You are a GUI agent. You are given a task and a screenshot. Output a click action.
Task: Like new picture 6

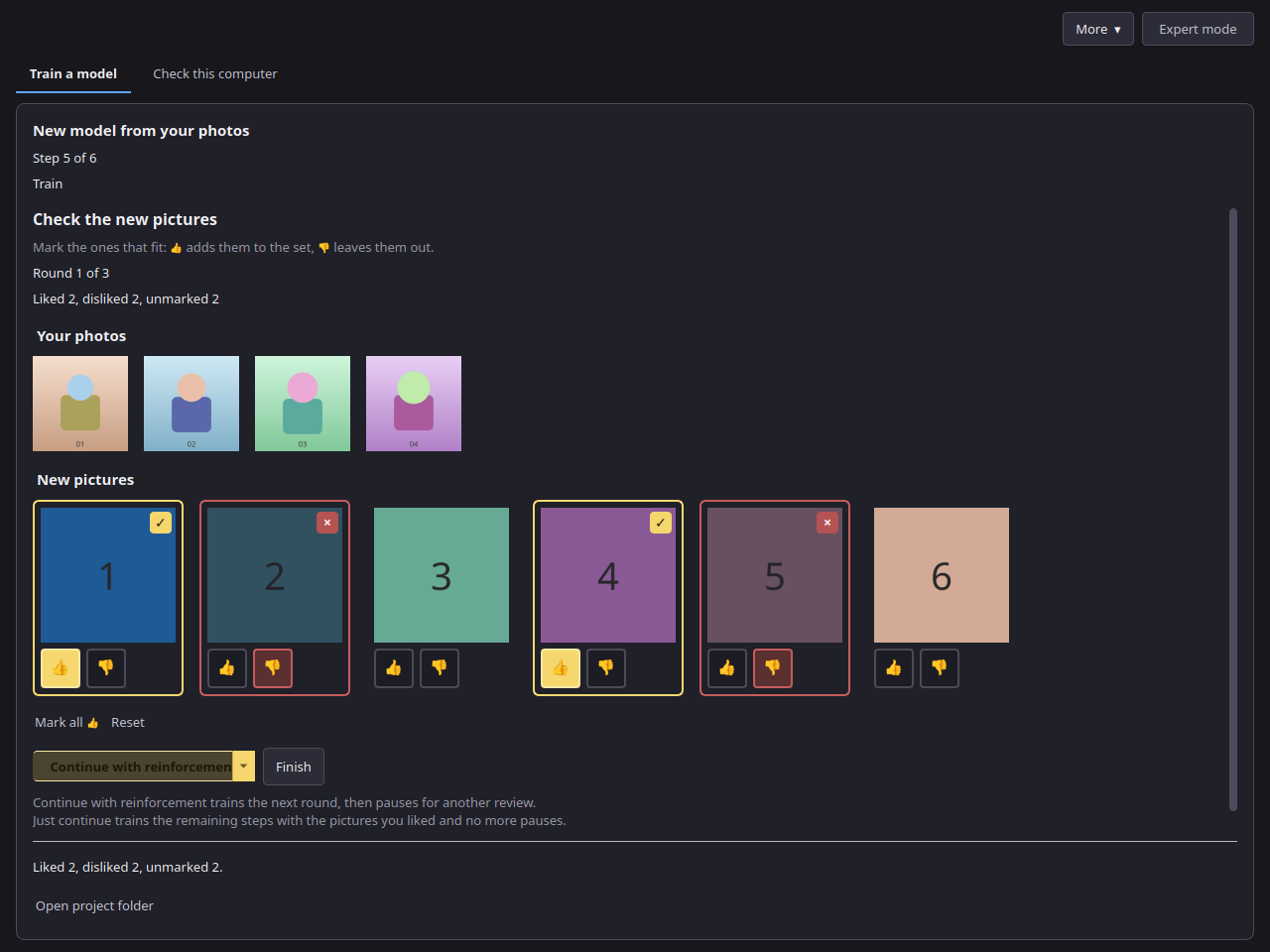(x=894, y=668)
